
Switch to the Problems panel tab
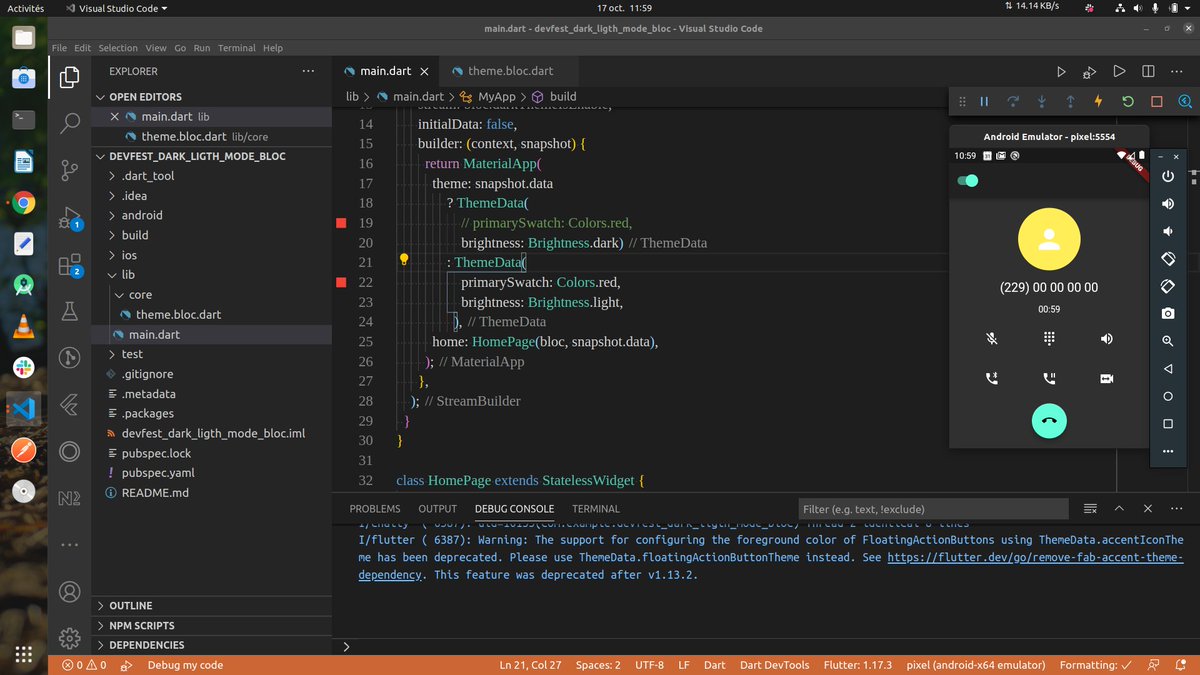[x=375, y=509]
